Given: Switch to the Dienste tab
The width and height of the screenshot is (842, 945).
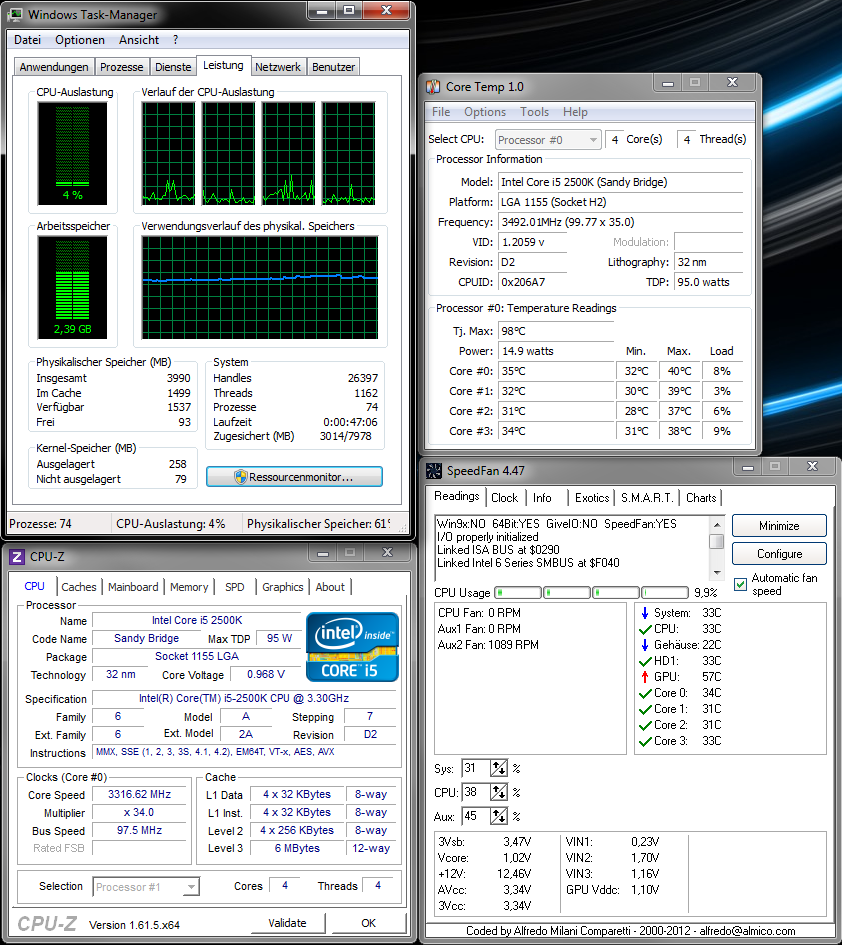Looking at the screenshot, I should click(173, 67).
